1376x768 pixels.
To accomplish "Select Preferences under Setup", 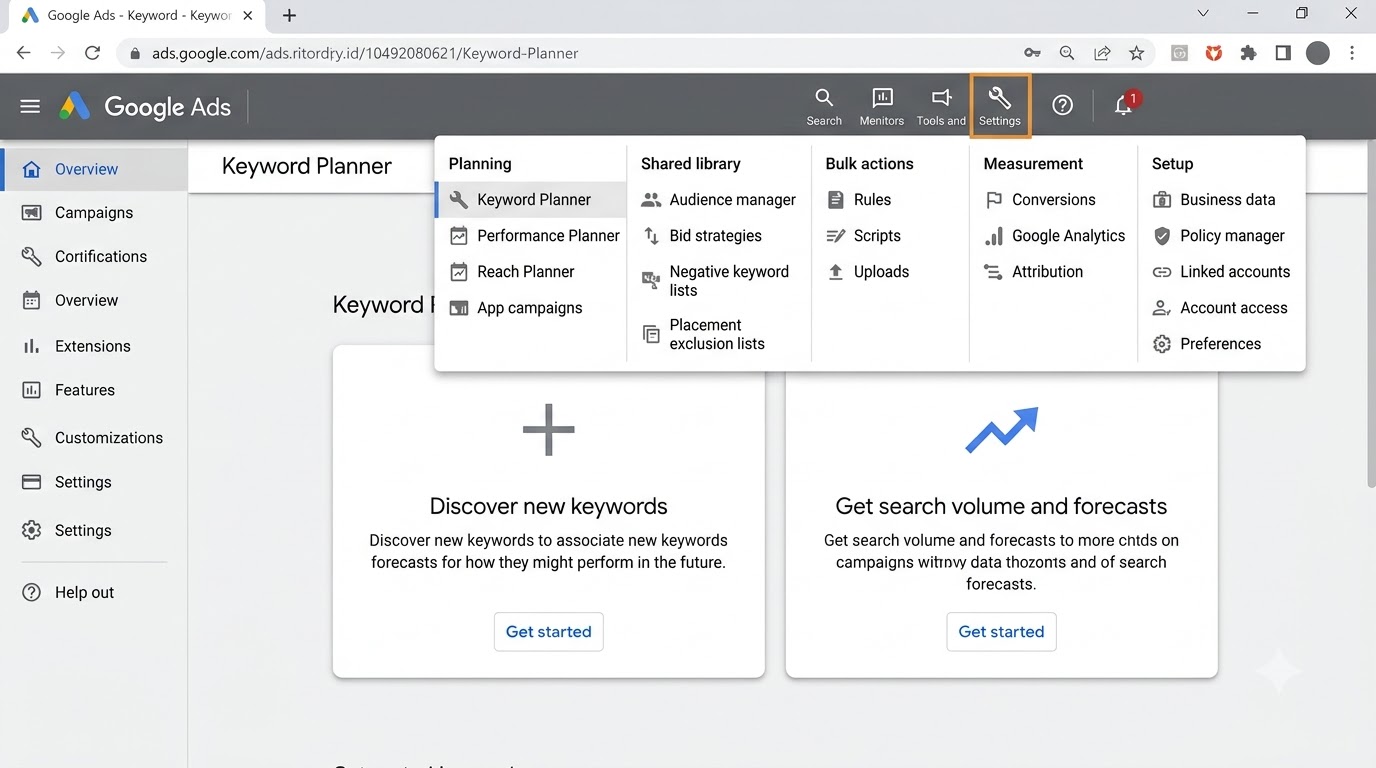I will click(x=1207, y=344).
